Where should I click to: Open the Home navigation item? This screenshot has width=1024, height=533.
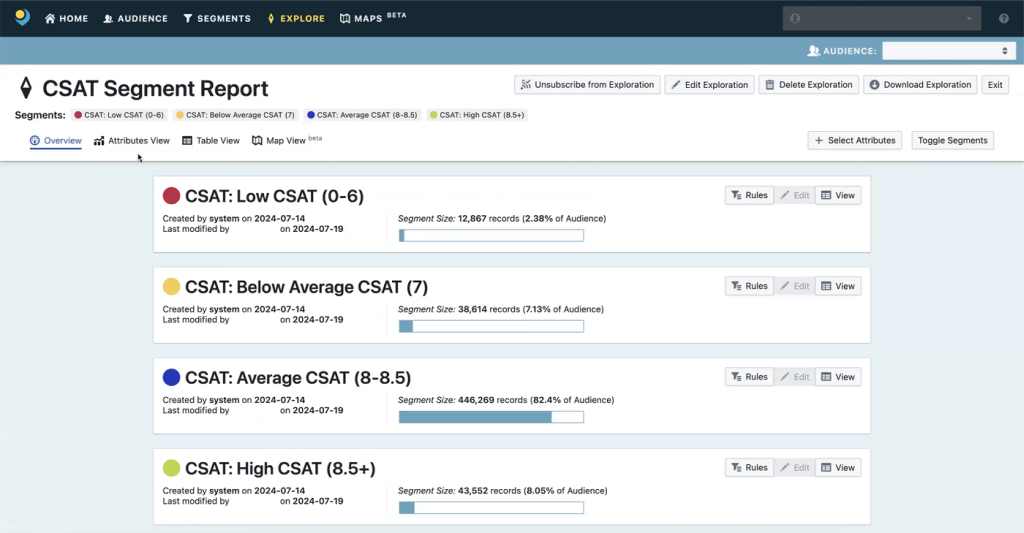(67, 18)
